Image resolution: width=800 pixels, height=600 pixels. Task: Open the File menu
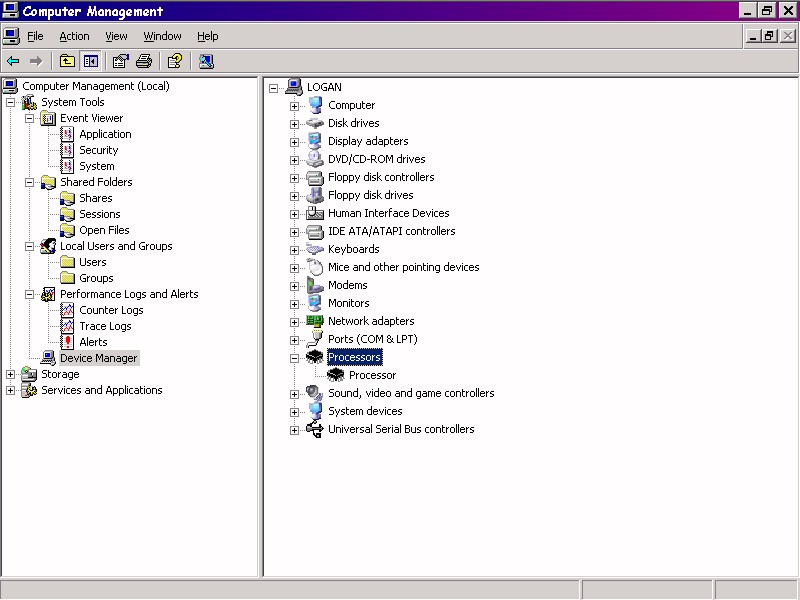pos(35,36)
